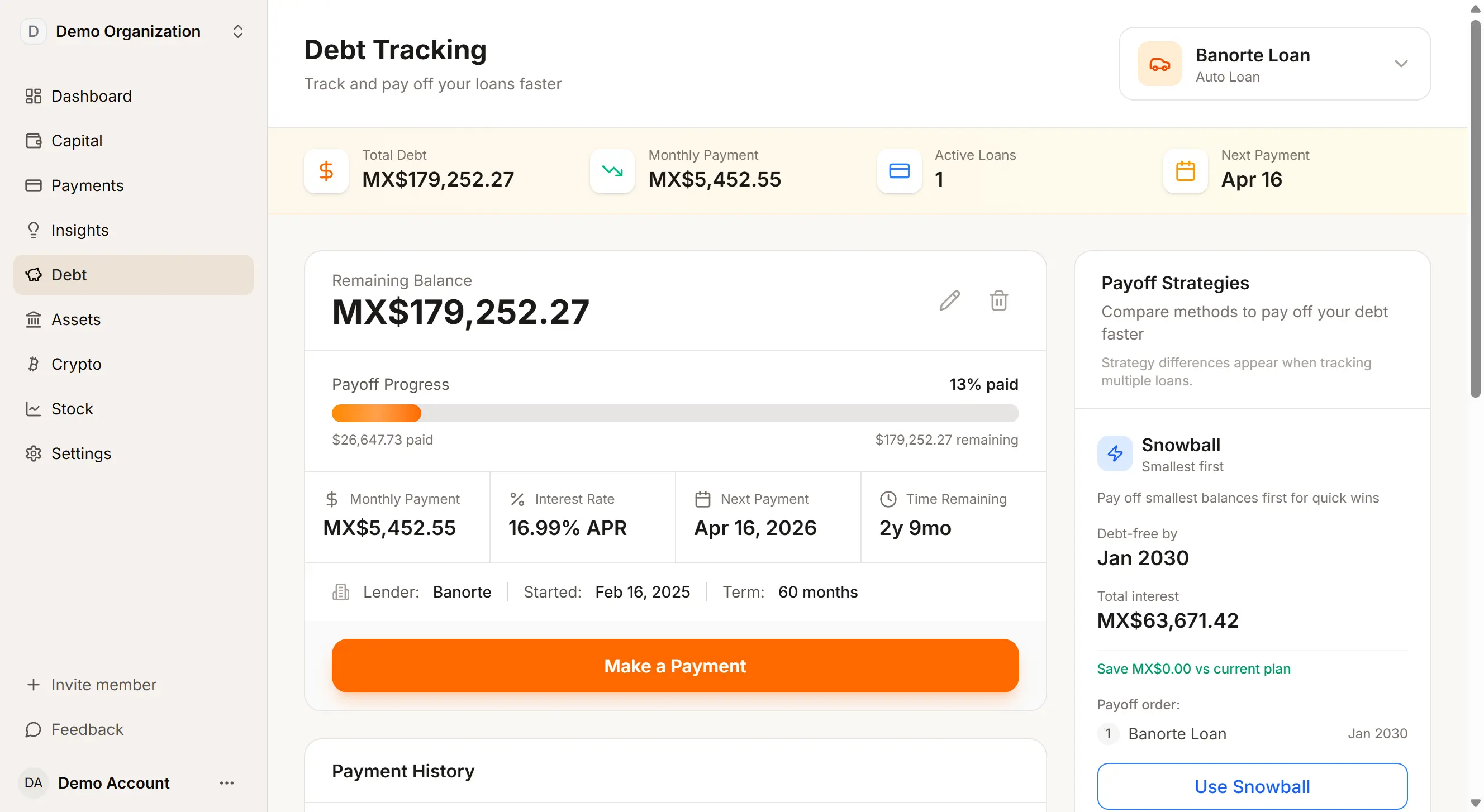Click the D organization avatar badge

pyautogui.click(x=34, y=31)
